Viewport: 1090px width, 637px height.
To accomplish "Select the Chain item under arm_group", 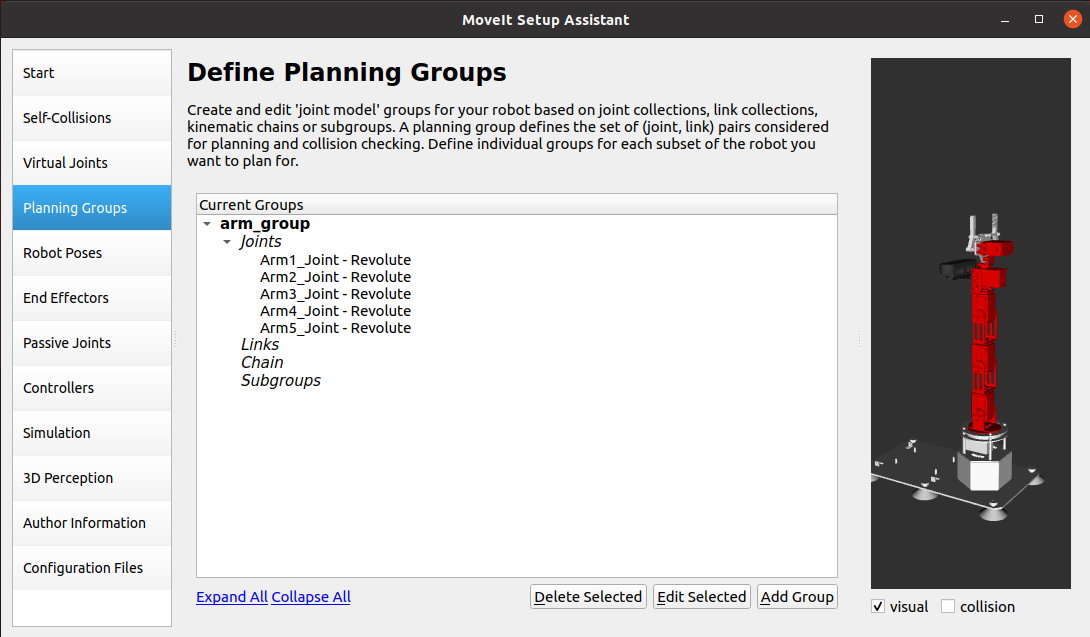I will coord(262,362).
